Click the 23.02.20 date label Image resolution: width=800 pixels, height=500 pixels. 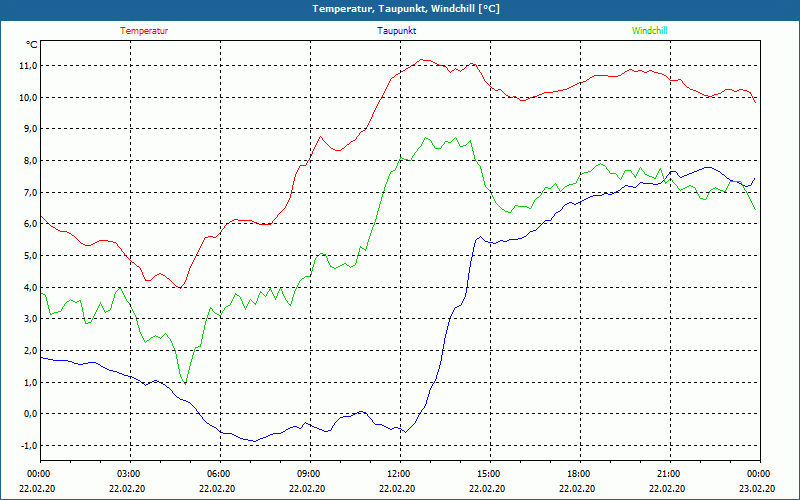point(757,488)
